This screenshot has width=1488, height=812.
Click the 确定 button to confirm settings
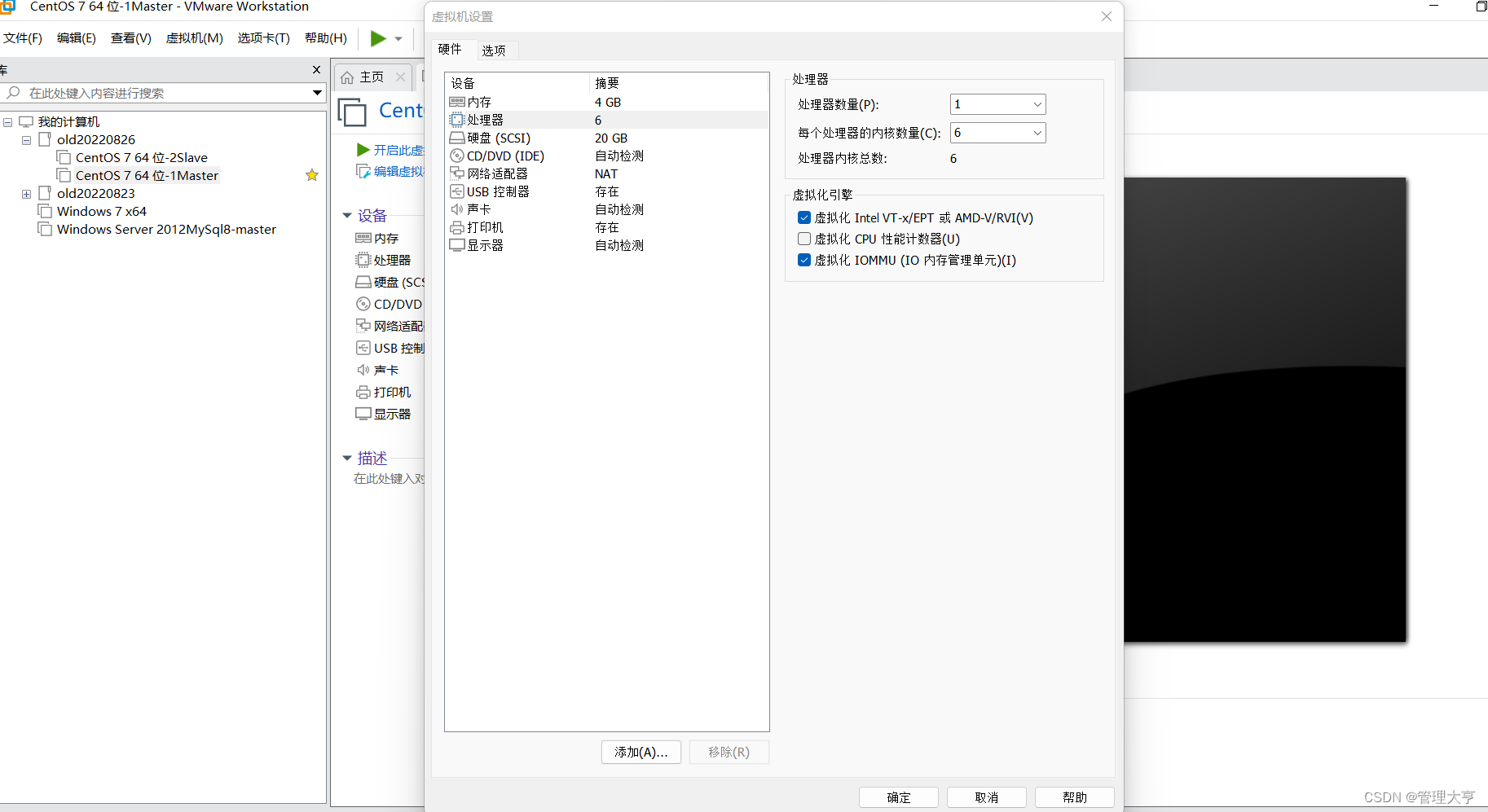click(898, 797)
